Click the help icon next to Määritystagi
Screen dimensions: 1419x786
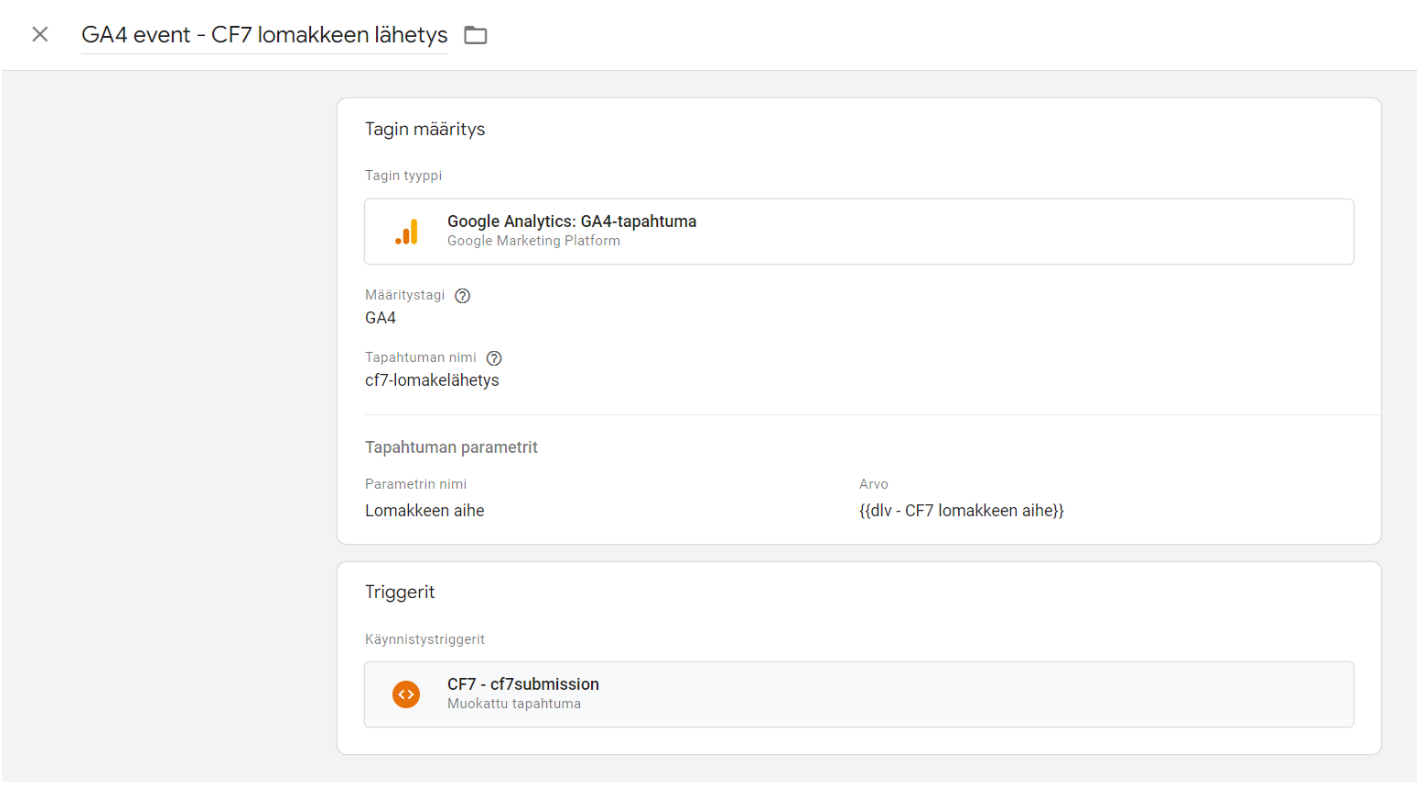pos(461,295)
